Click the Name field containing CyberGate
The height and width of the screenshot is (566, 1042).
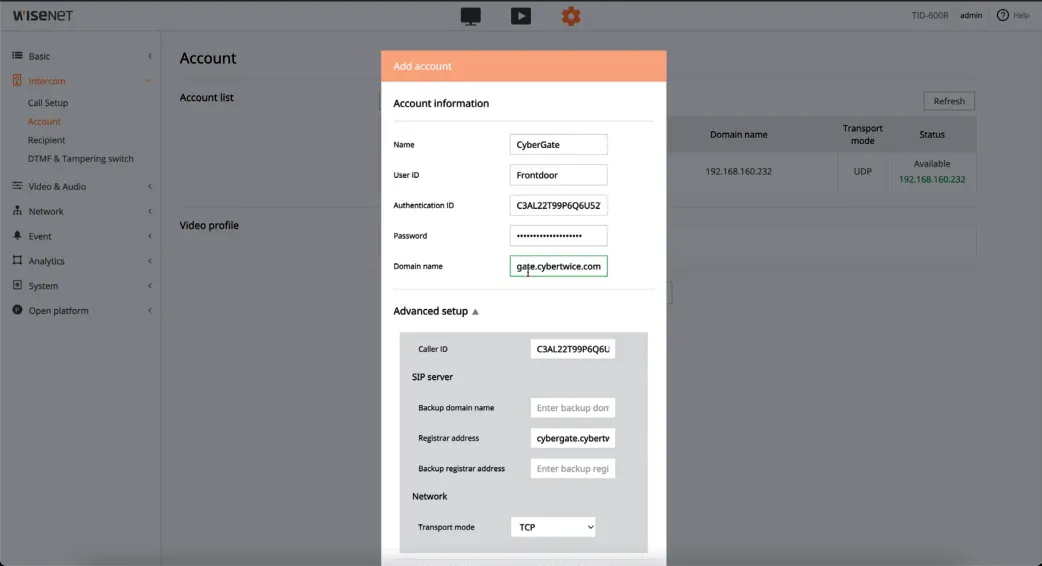tap(558, 144)
